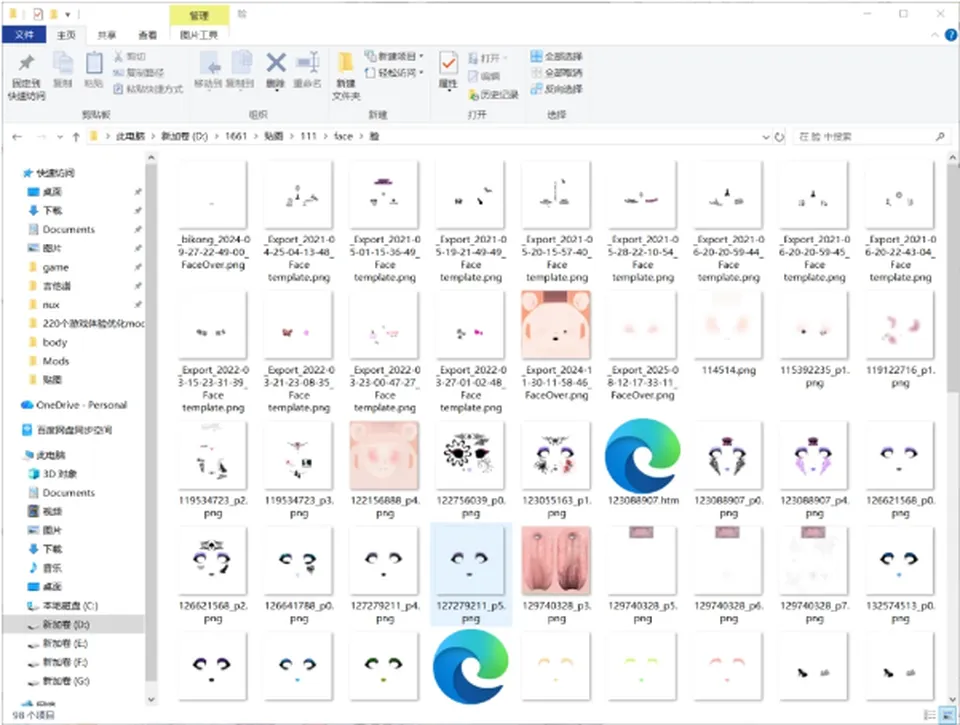
Task: Click the 剪切 scissors icon in ribbon
Action: (118, 57)
